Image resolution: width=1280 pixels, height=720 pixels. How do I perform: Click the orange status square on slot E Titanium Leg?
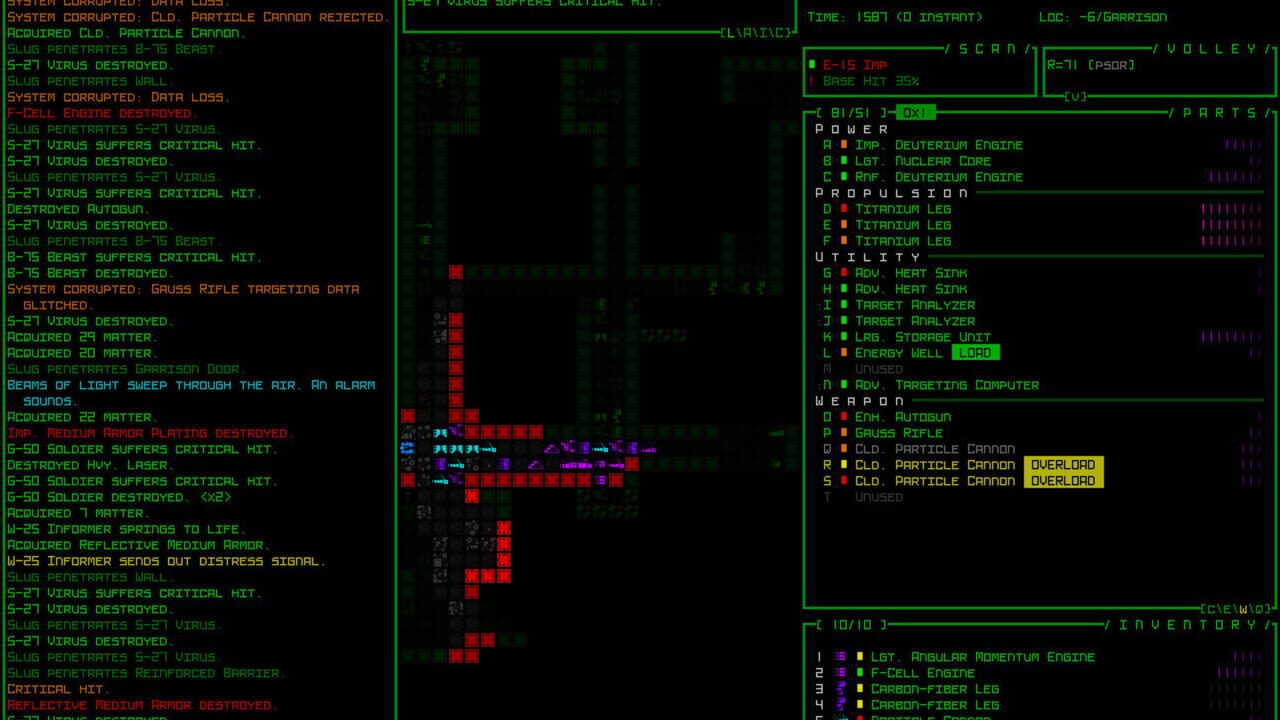pos(844,225)
